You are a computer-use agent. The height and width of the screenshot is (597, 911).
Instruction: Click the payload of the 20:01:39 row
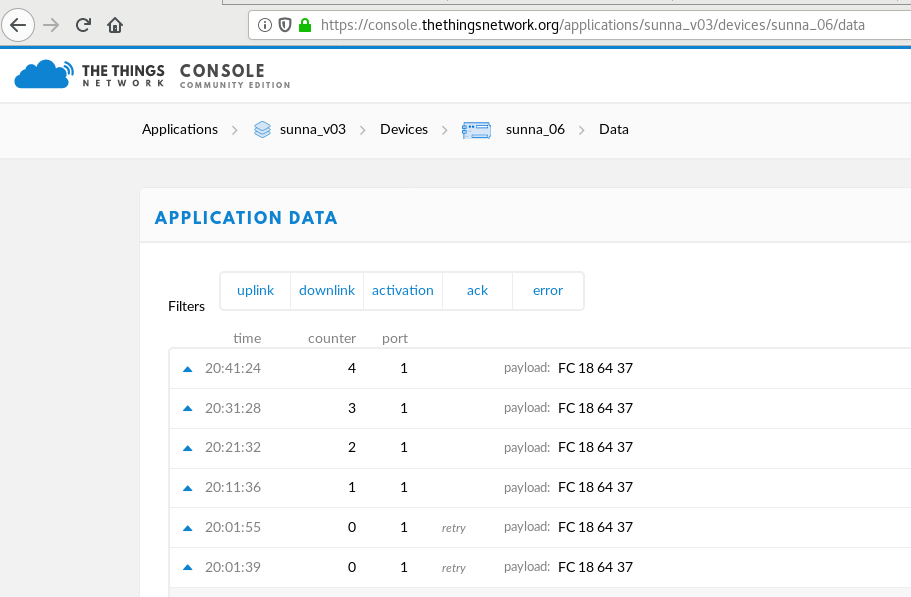coord(596,567)
